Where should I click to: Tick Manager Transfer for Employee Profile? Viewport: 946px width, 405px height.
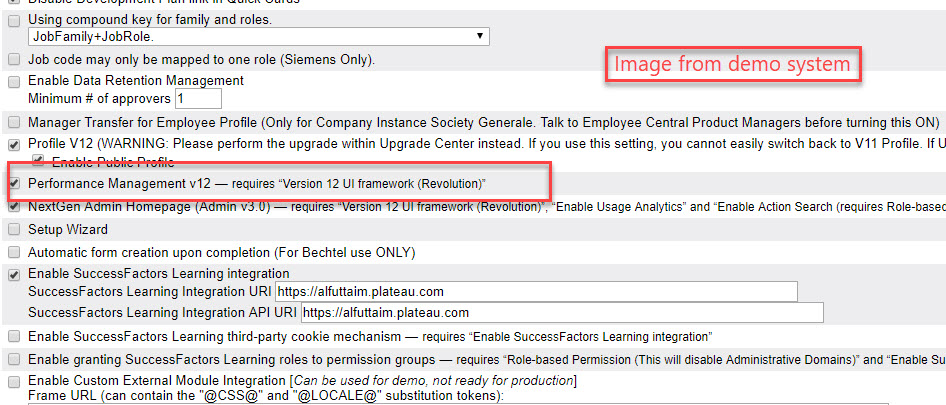pos(14,123)
